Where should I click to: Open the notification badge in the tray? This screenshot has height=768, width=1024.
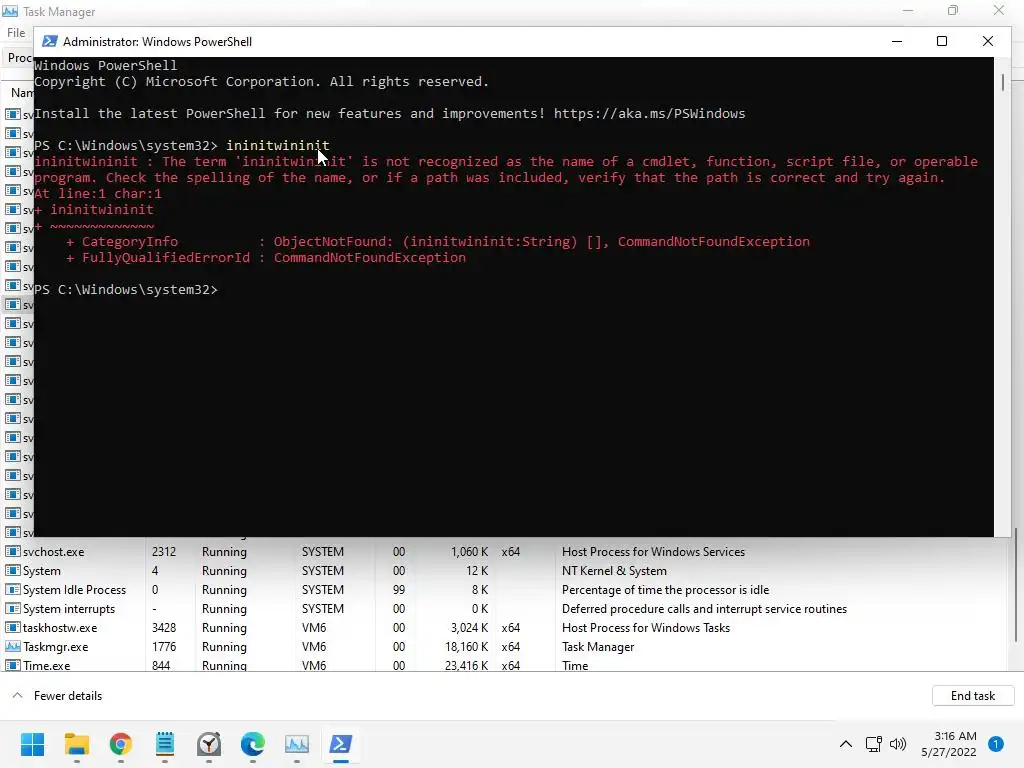click(996, 744)
